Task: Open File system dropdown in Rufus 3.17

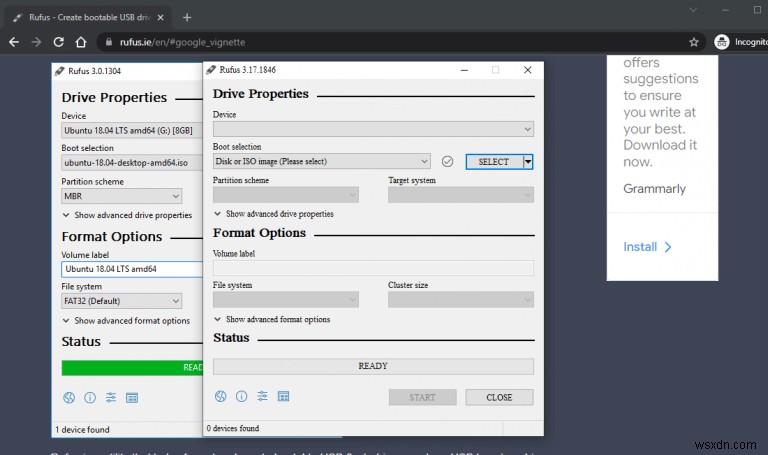Action: [286, 300]
